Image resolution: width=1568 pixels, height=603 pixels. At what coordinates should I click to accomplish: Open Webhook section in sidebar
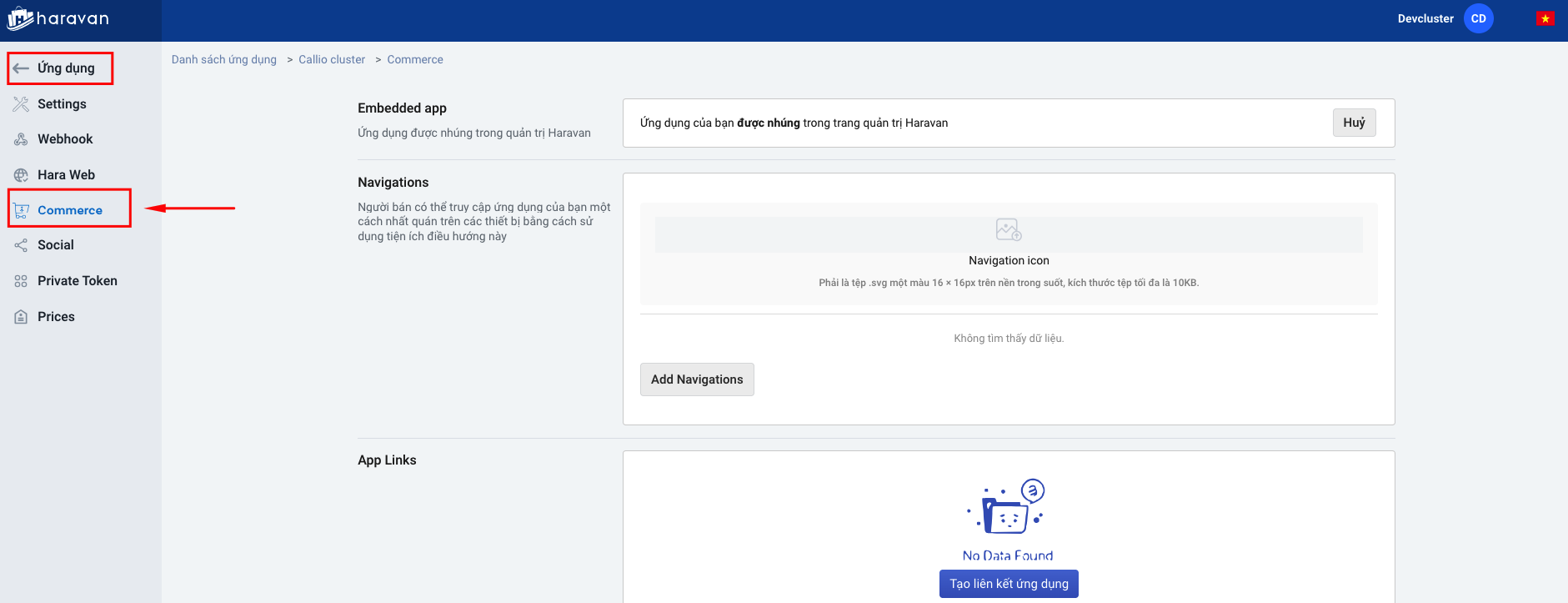pos(65,139)
